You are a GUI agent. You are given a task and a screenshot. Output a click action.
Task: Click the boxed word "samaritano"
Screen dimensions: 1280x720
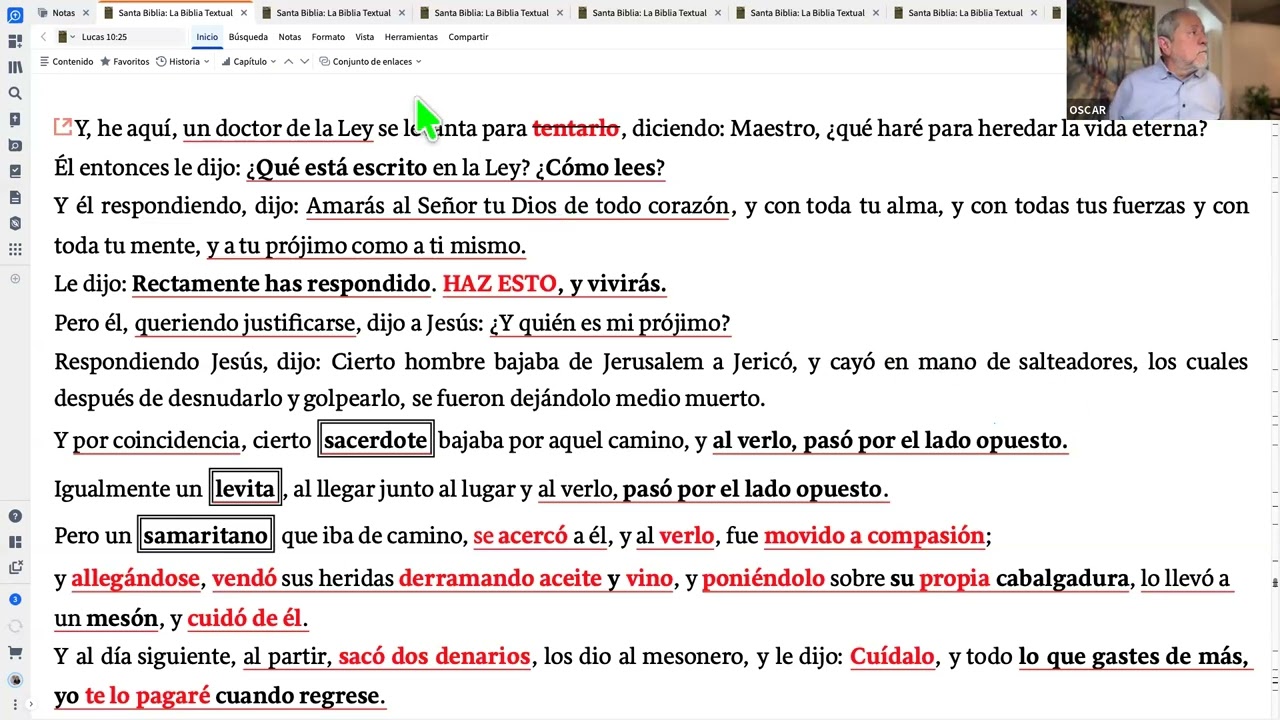pyautogui.click(x=205, y=535)
